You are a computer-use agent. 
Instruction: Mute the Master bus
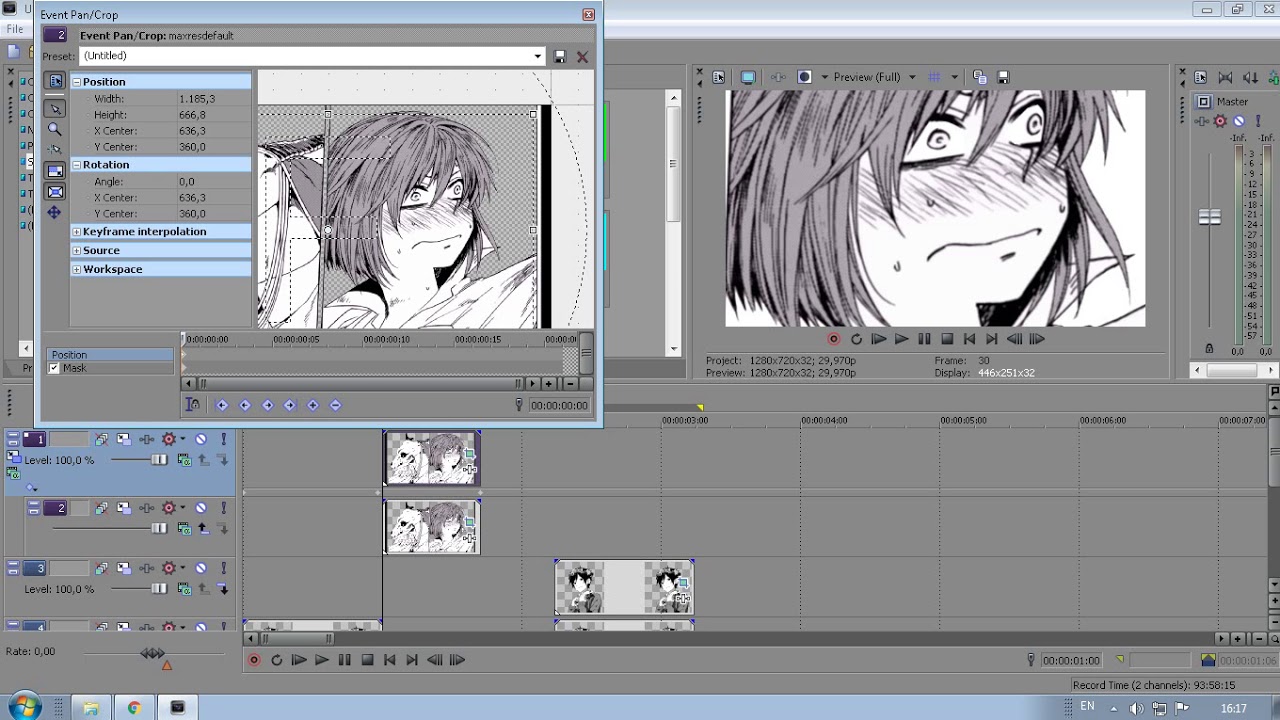coord(1238,121)
